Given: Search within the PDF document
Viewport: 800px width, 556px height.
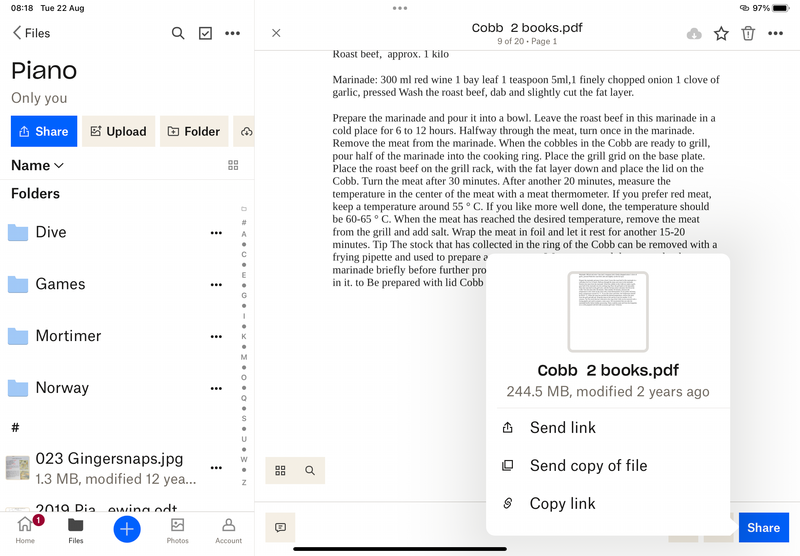Looking at the screenshot, I should pos(310,470).
